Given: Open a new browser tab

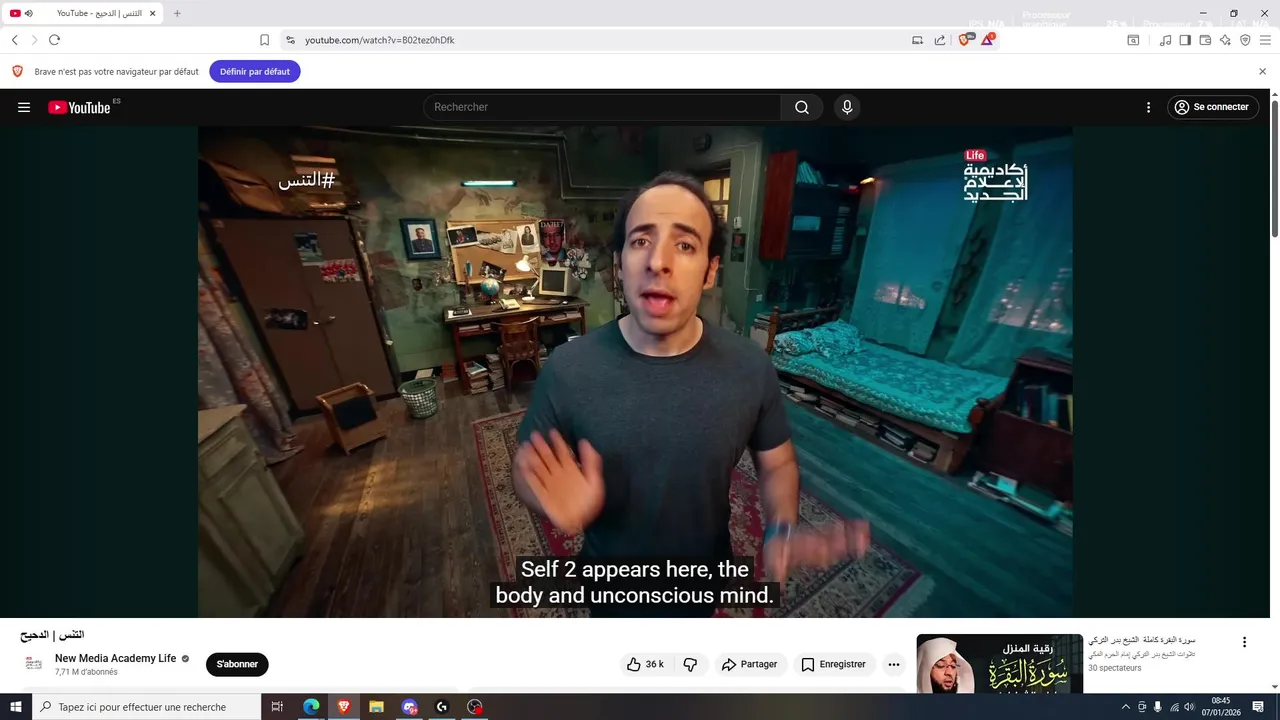Looking at the screenshot, I should pyautogui.click(x=177, y=13).
